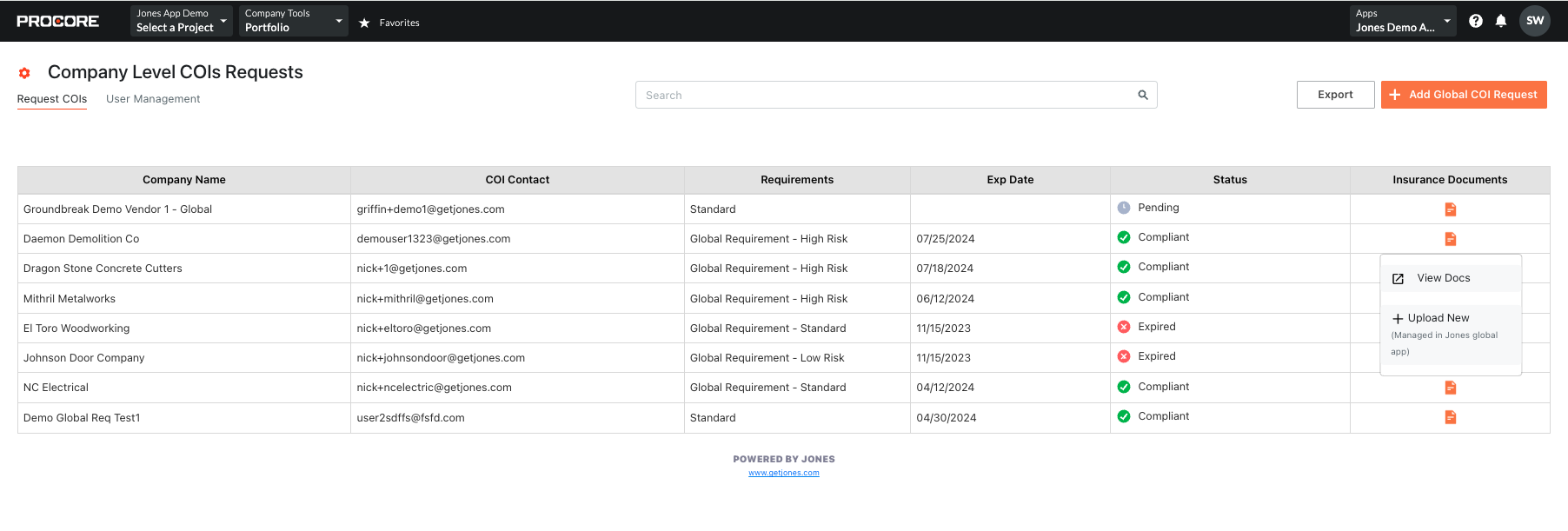Open the help question mark icon

pyautogui.click(x=1476, y=21)
